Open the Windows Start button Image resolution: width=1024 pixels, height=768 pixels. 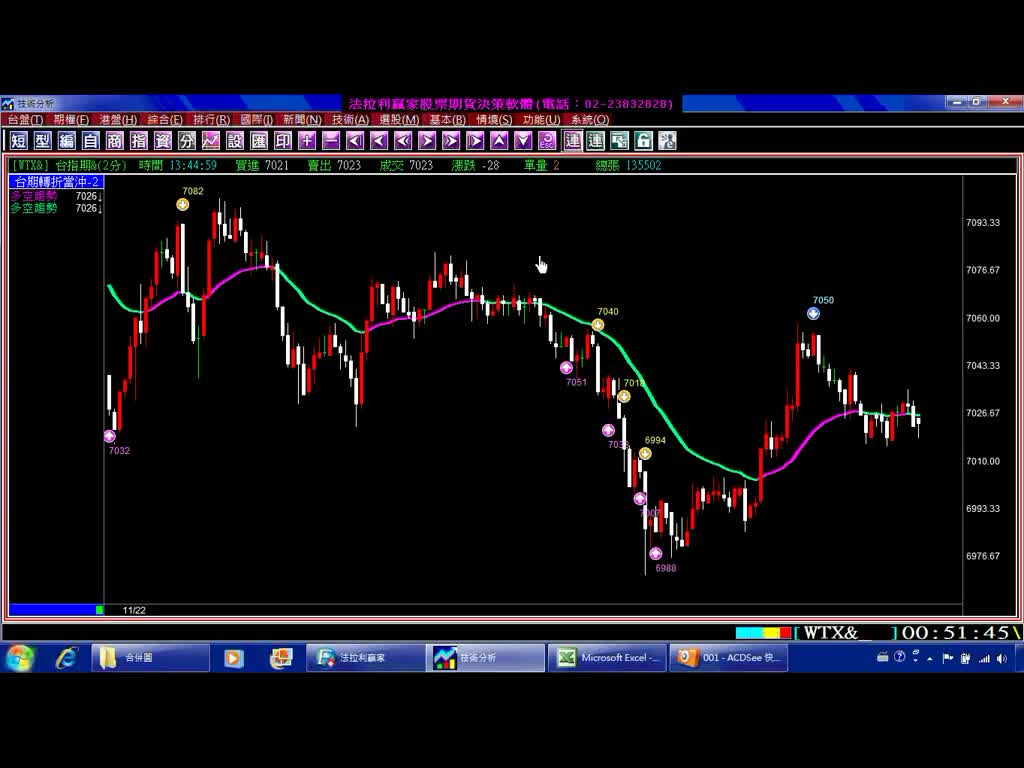coord(20,658)
